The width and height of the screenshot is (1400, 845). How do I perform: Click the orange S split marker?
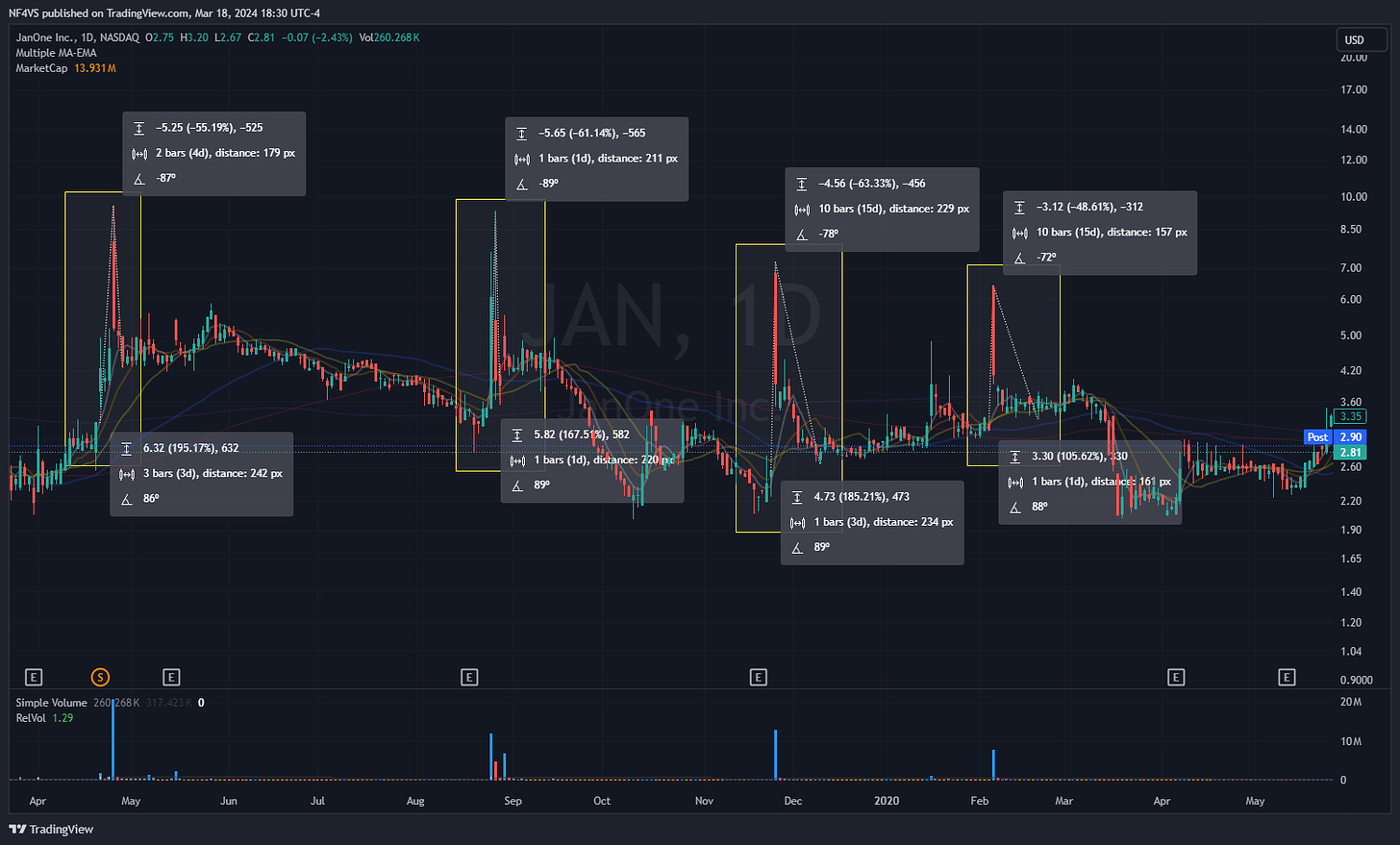click(100, 678)
